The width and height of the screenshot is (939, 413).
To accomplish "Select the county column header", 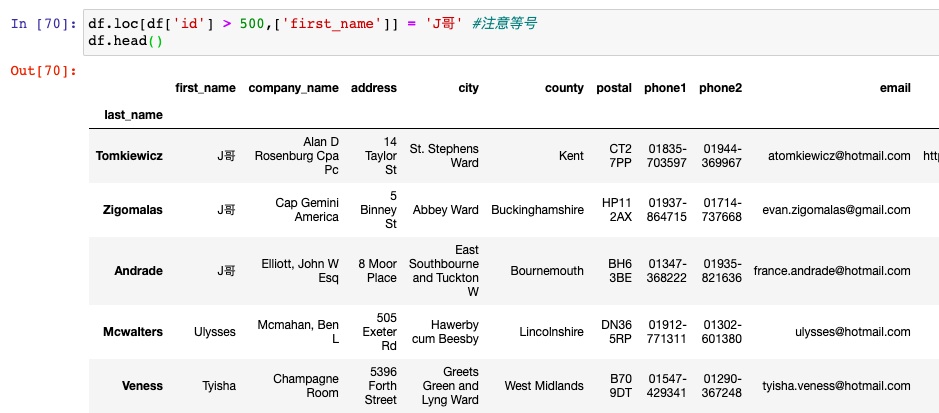I will (564, 88).
